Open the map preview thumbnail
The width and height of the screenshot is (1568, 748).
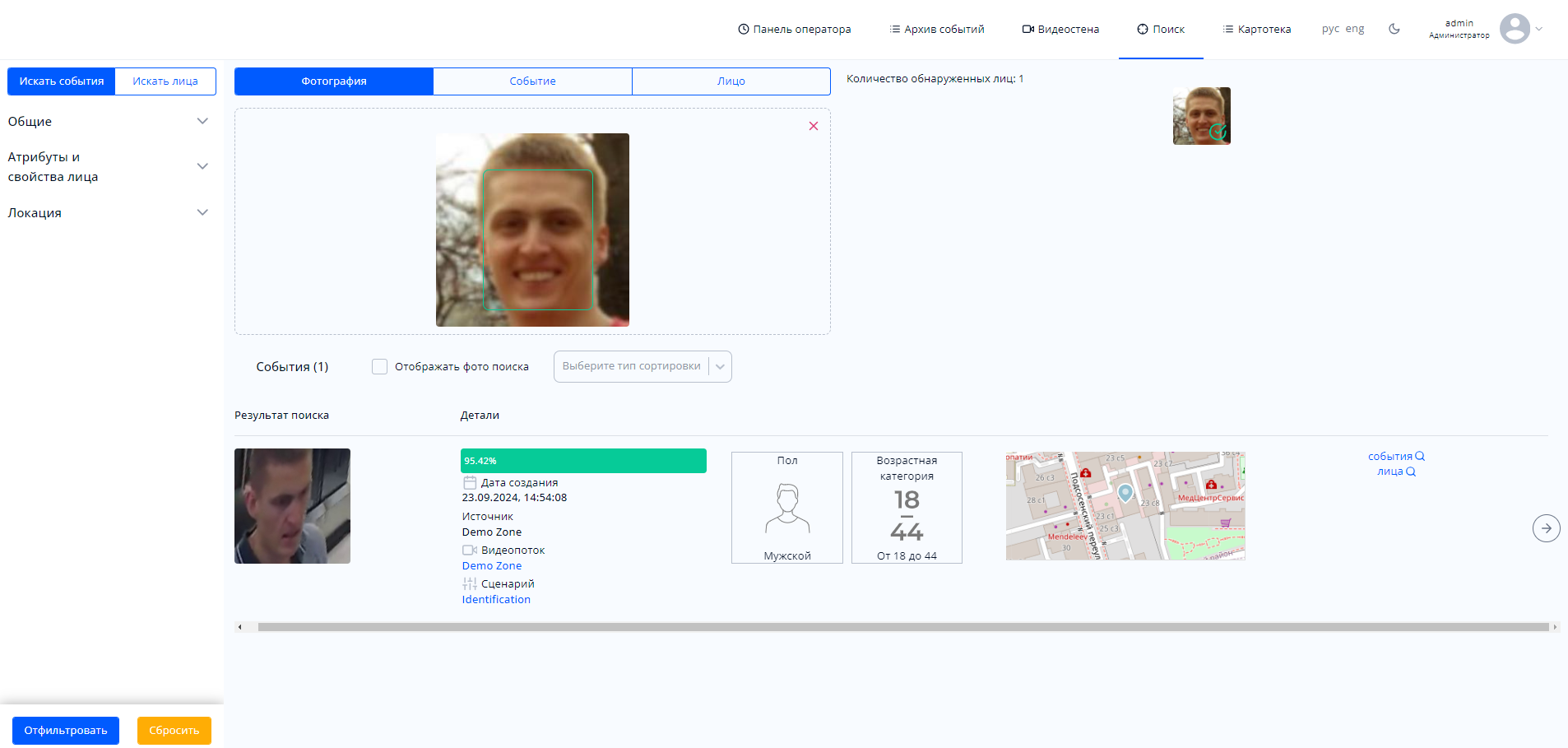(x=1125, y=506)
